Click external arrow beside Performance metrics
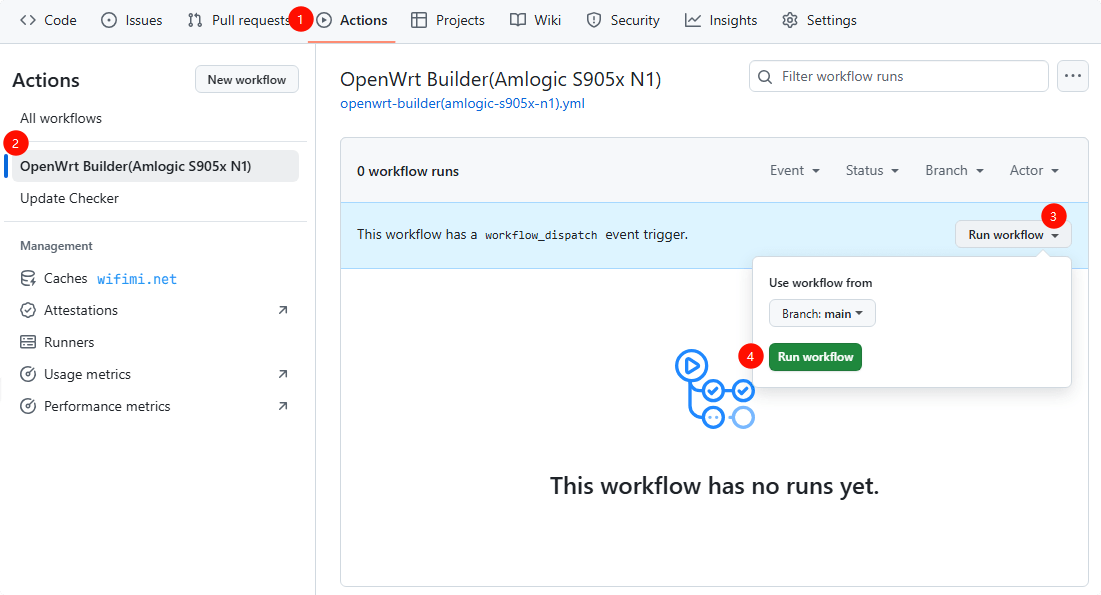The width and height of the screenshot is (1101, 595). click(x=283, y=406)
